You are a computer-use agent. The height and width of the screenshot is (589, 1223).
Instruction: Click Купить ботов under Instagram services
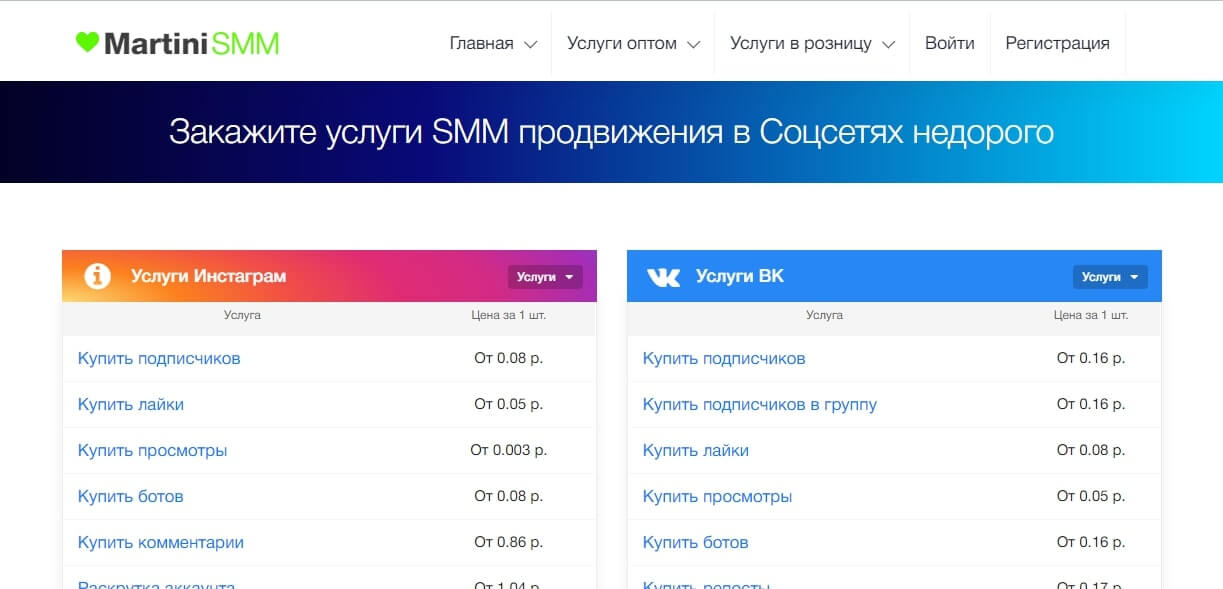coord(130,496)
